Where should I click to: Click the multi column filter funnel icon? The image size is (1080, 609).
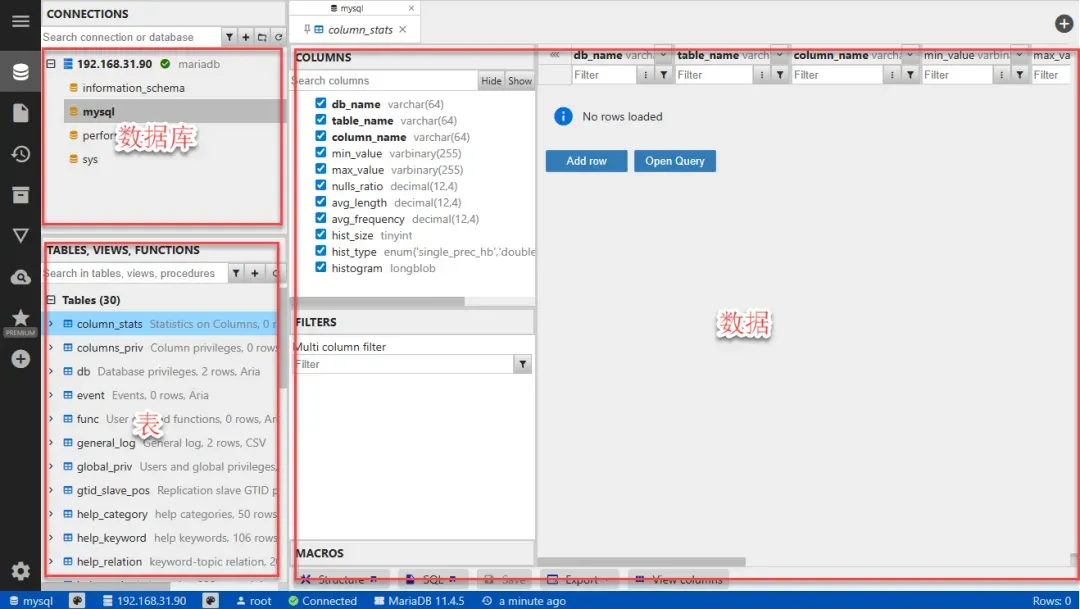click(523, 364)
